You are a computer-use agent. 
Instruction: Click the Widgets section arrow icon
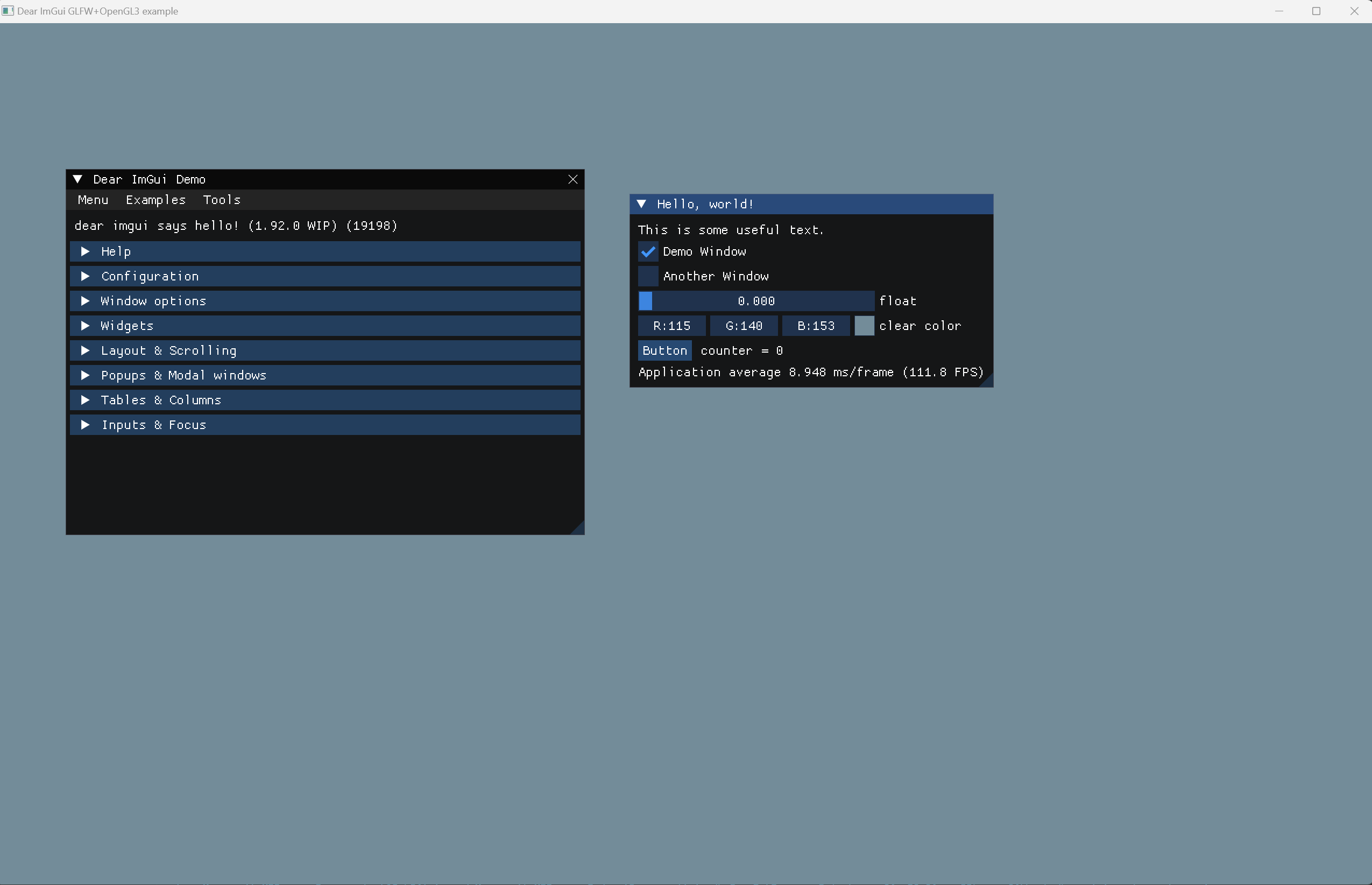tap(85, 326)
